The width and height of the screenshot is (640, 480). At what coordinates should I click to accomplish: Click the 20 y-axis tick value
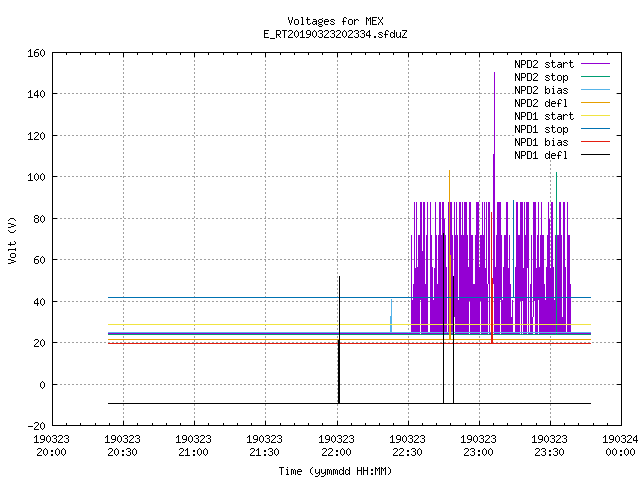tap(39, 343)
